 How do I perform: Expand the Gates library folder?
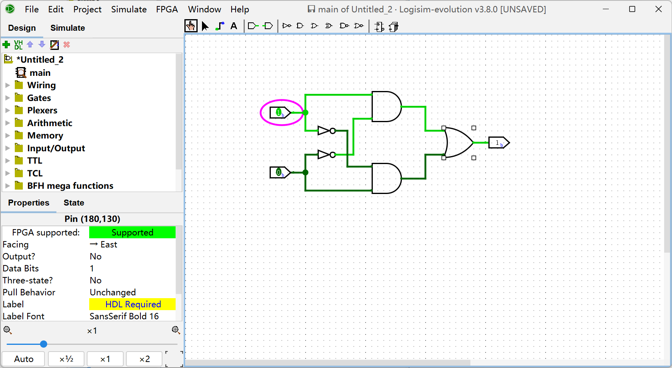pos(7,98)
